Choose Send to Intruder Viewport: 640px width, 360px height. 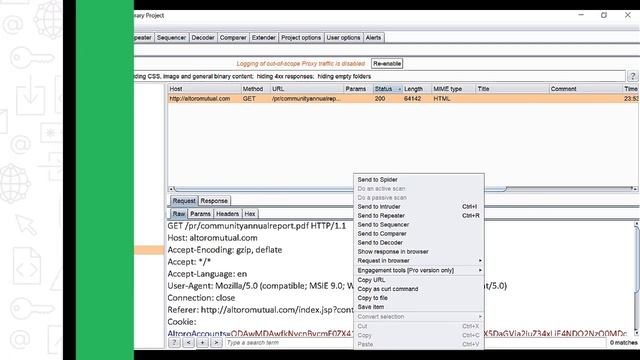pyautogui.click(x=419, y=207)
